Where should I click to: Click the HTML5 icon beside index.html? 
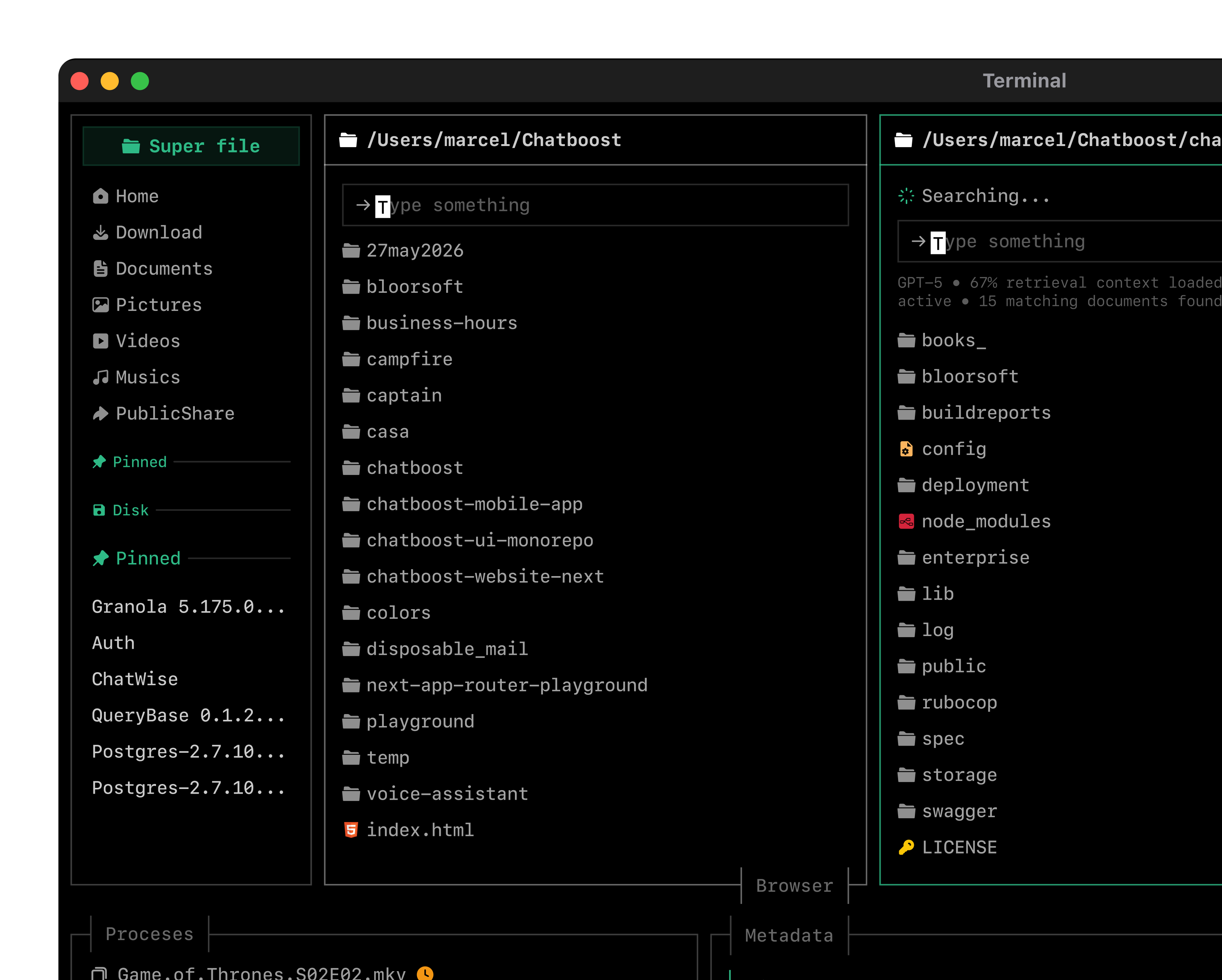pos(351,830)
